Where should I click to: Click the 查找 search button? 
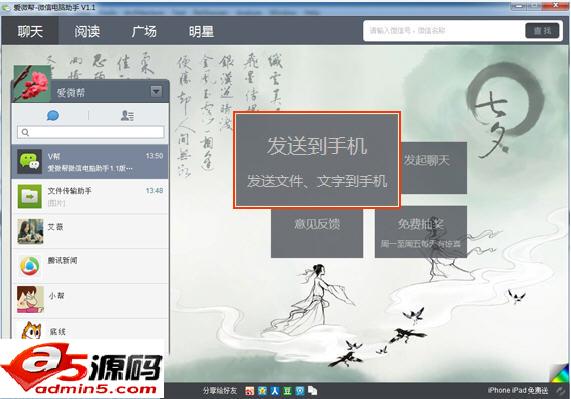pos(542,31)
